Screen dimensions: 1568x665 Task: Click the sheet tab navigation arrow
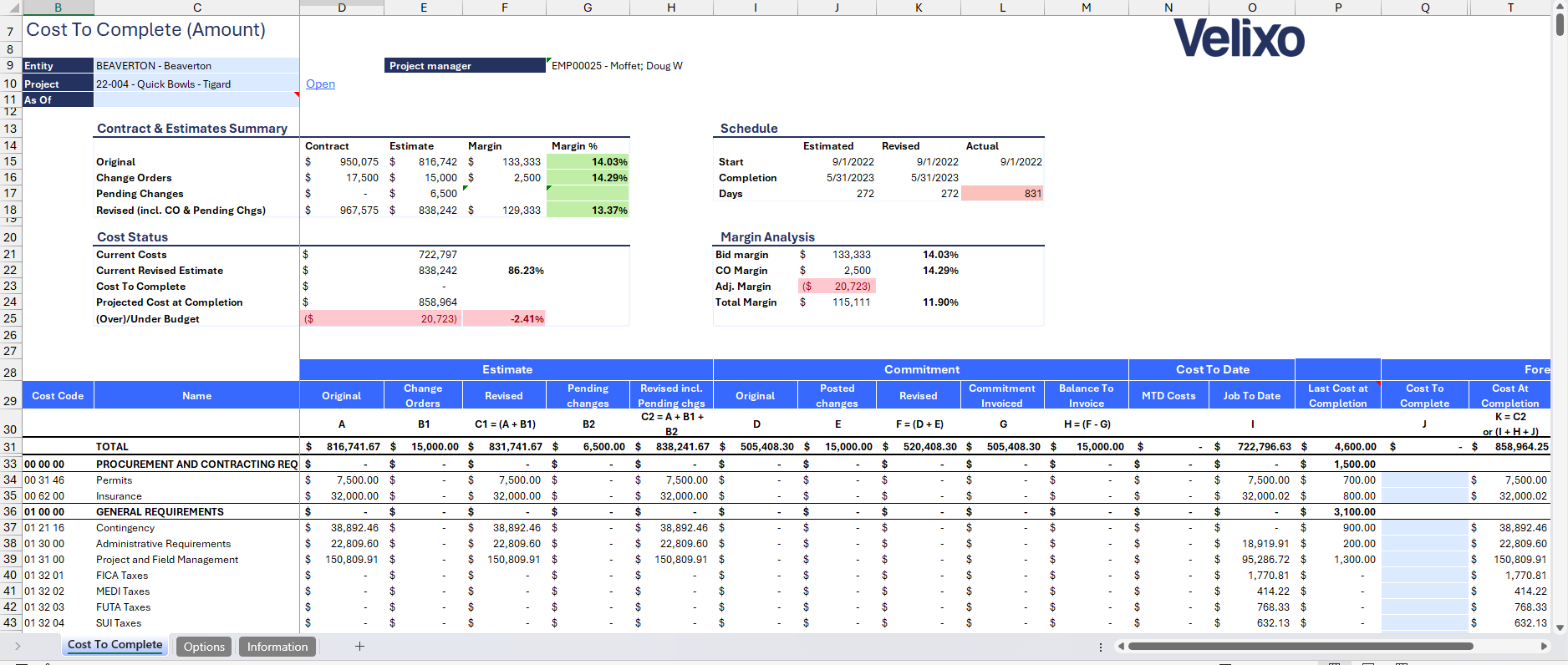[x=18, y=646]
